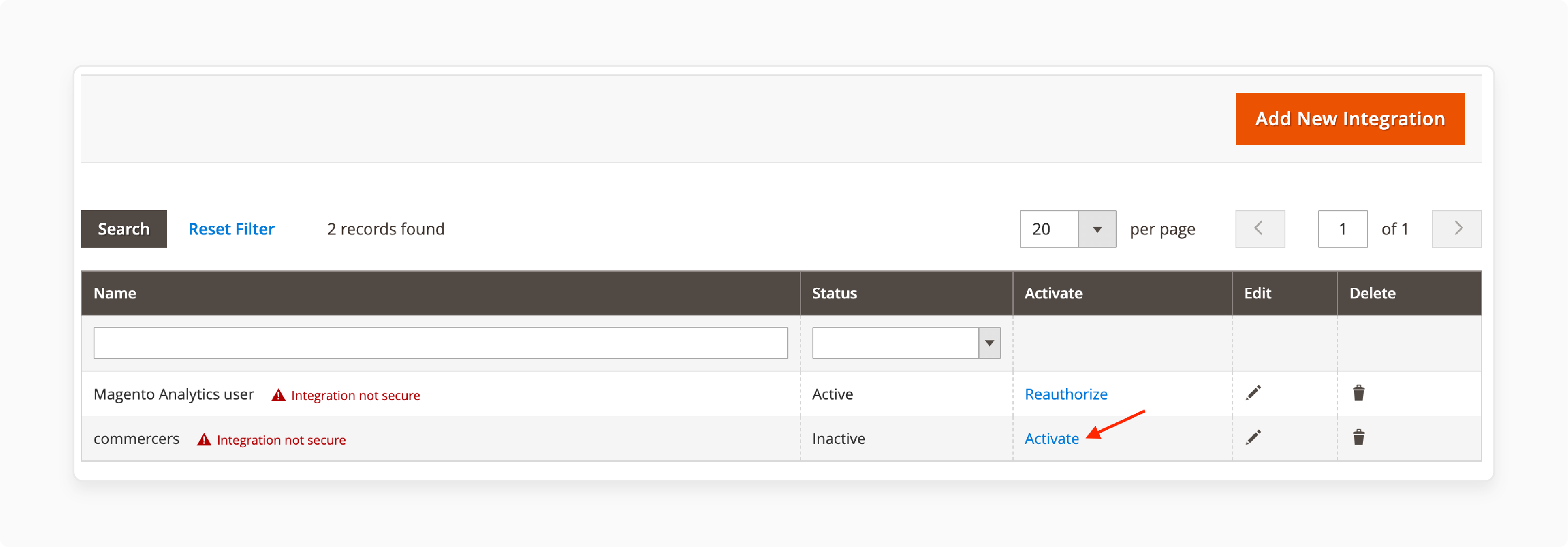Click Reauthorize for Magento Analytics user
1568x547 pixels.
[1066, 394]
